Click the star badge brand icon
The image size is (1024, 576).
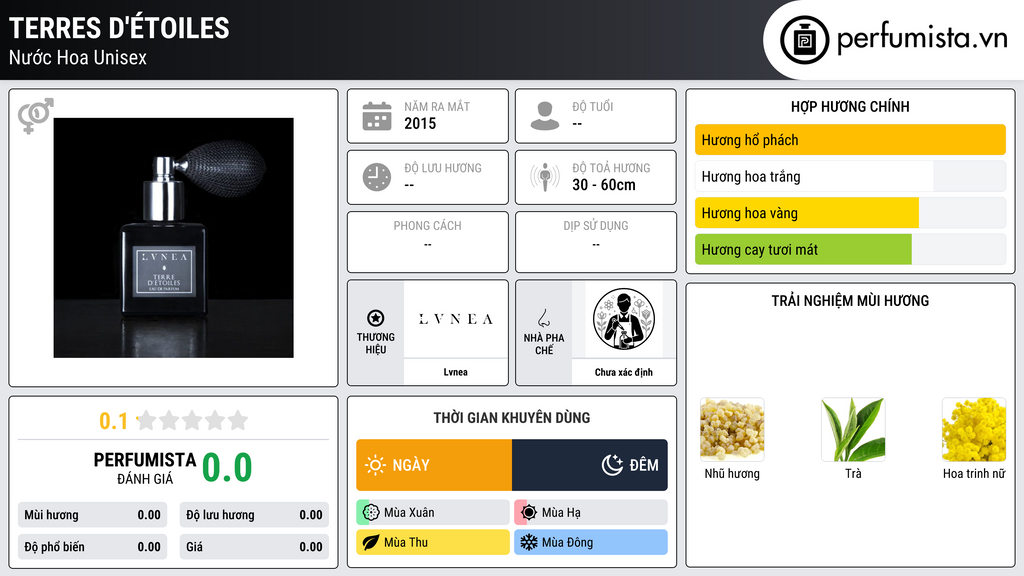pyautogui.click(x=376, y=318)
